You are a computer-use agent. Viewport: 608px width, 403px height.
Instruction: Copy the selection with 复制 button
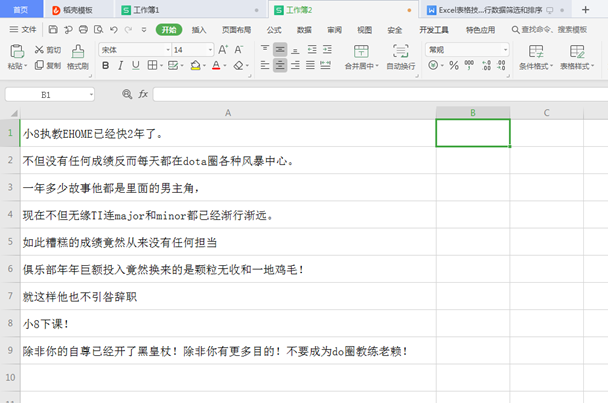48,65
